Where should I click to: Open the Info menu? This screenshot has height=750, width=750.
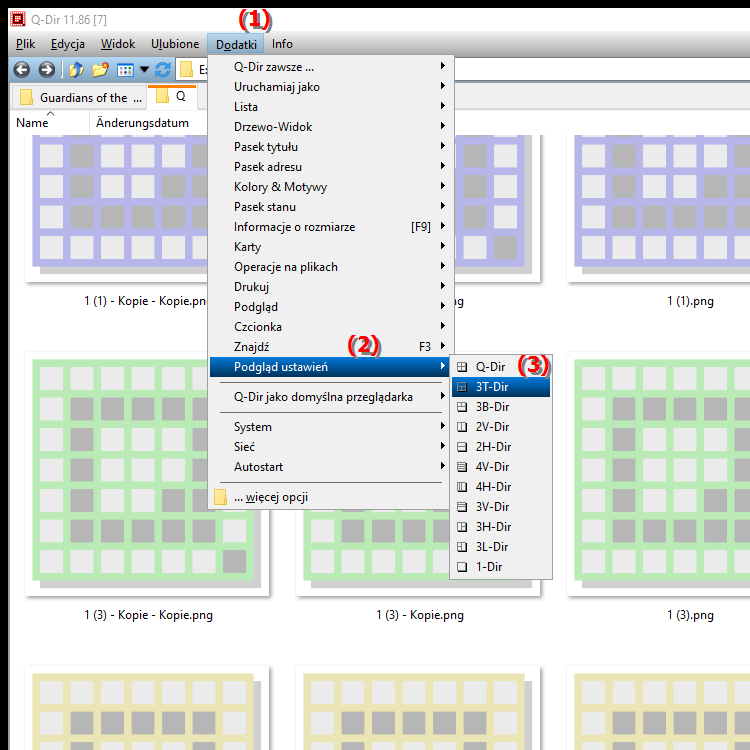[282, 44]
